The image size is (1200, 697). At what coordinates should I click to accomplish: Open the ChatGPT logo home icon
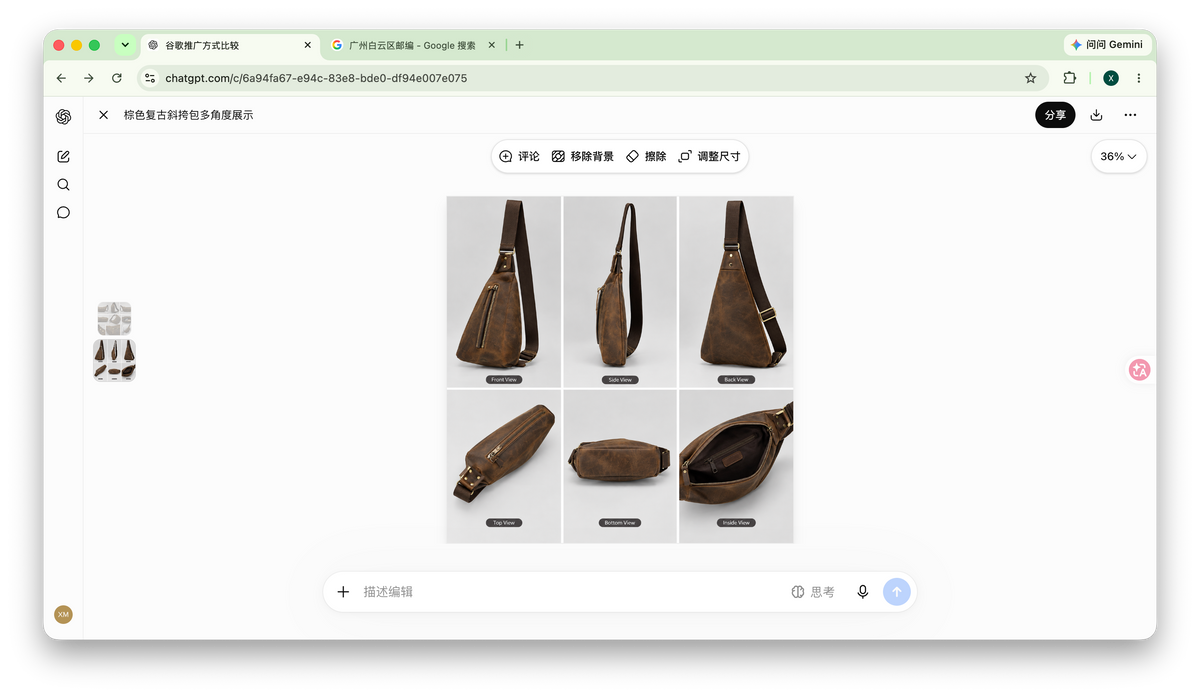coord(63,116)
